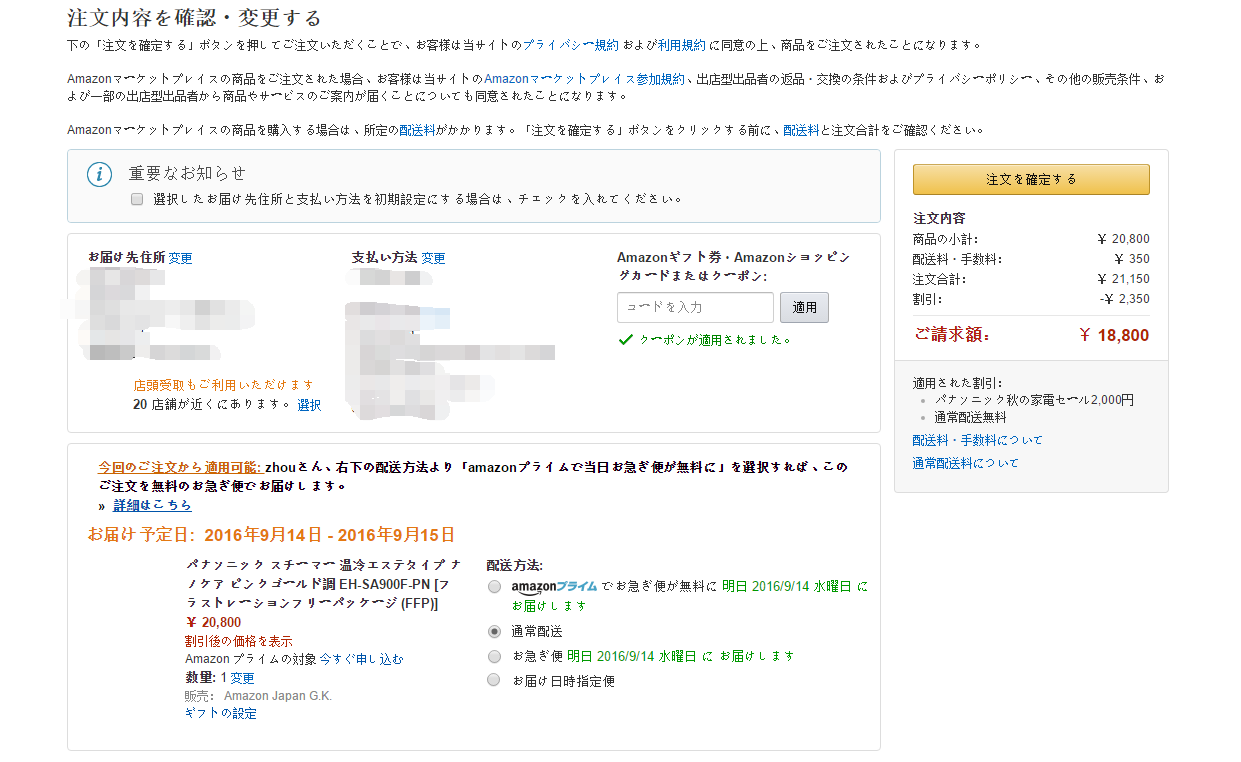Click 今すぐ申し込む Prime signup link
The image size is (1241, 762).
362,659
